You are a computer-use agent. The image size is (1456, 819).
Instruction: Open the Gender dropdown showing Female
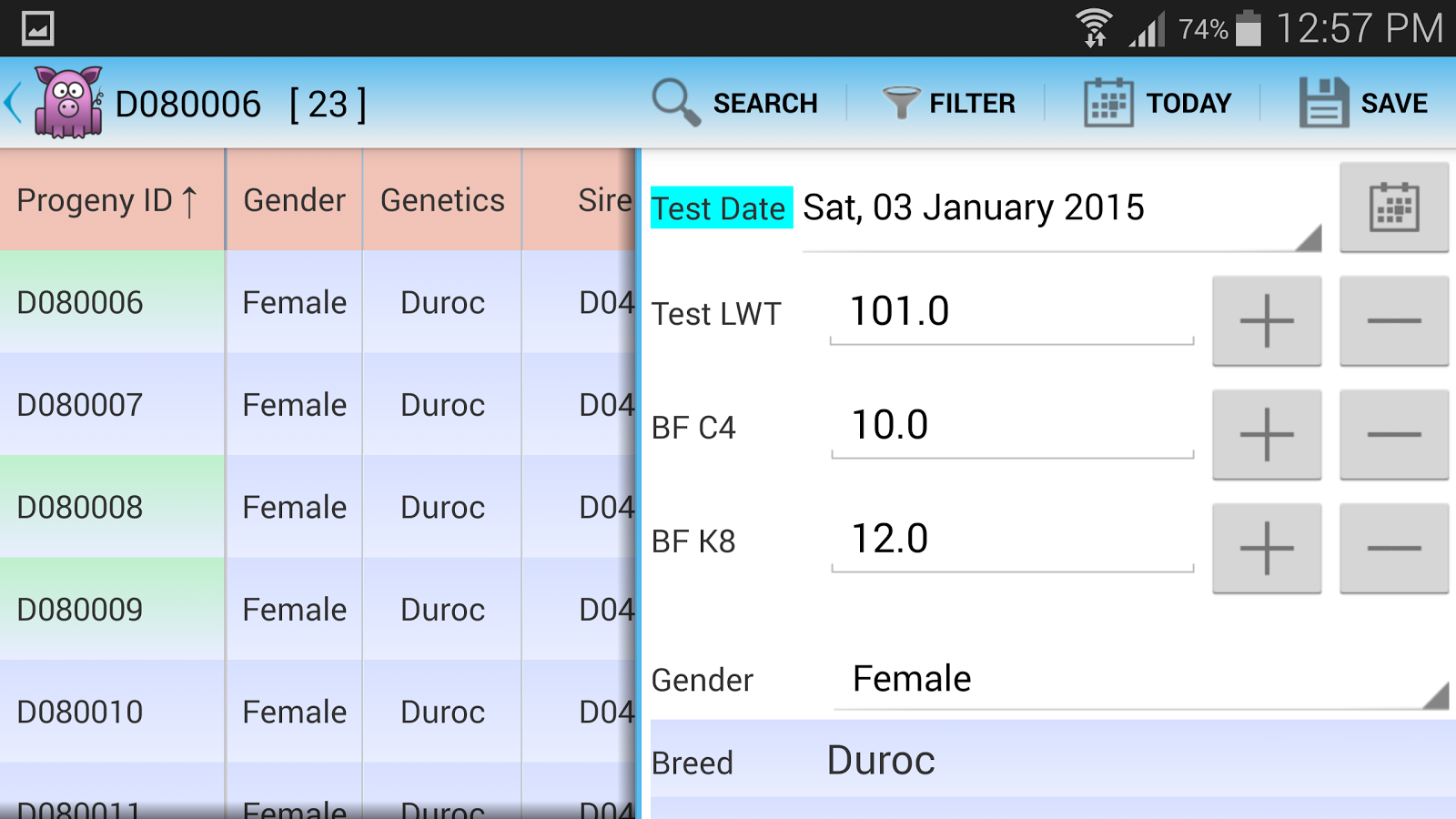click(1141, 680)
